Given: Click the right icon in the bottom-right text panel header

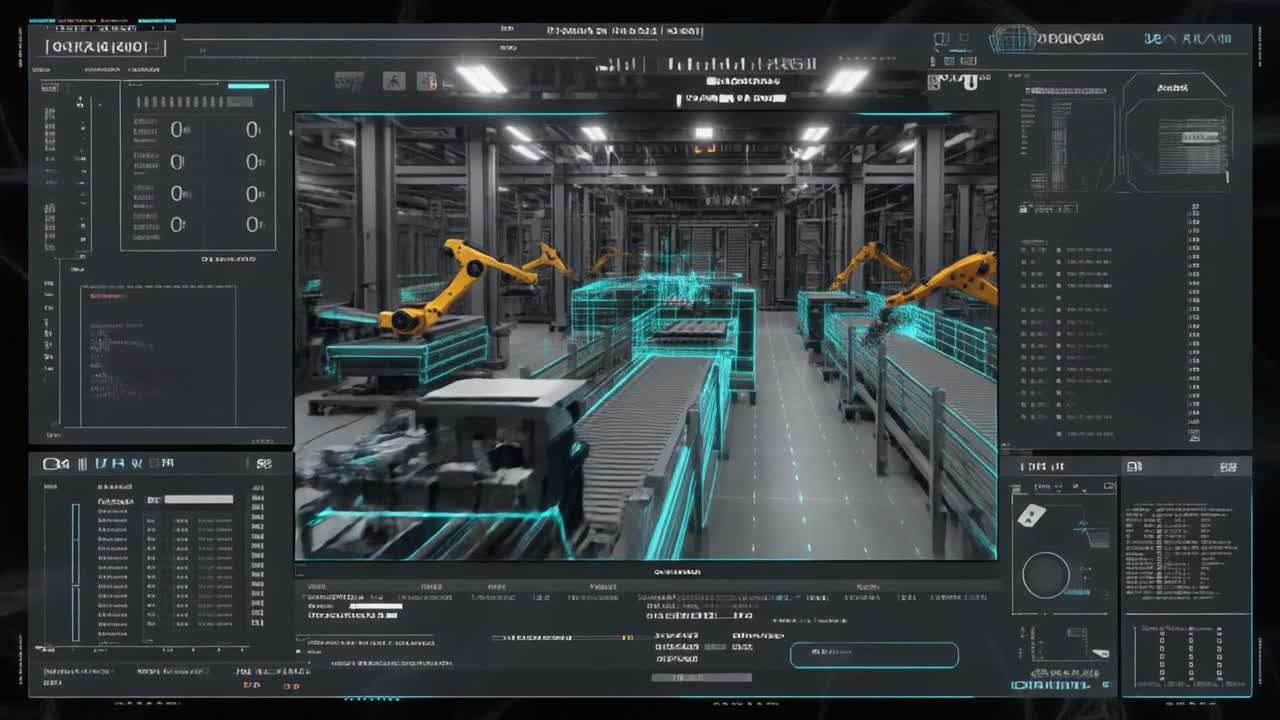Looking at the screenshot, I should (1228, 467).
